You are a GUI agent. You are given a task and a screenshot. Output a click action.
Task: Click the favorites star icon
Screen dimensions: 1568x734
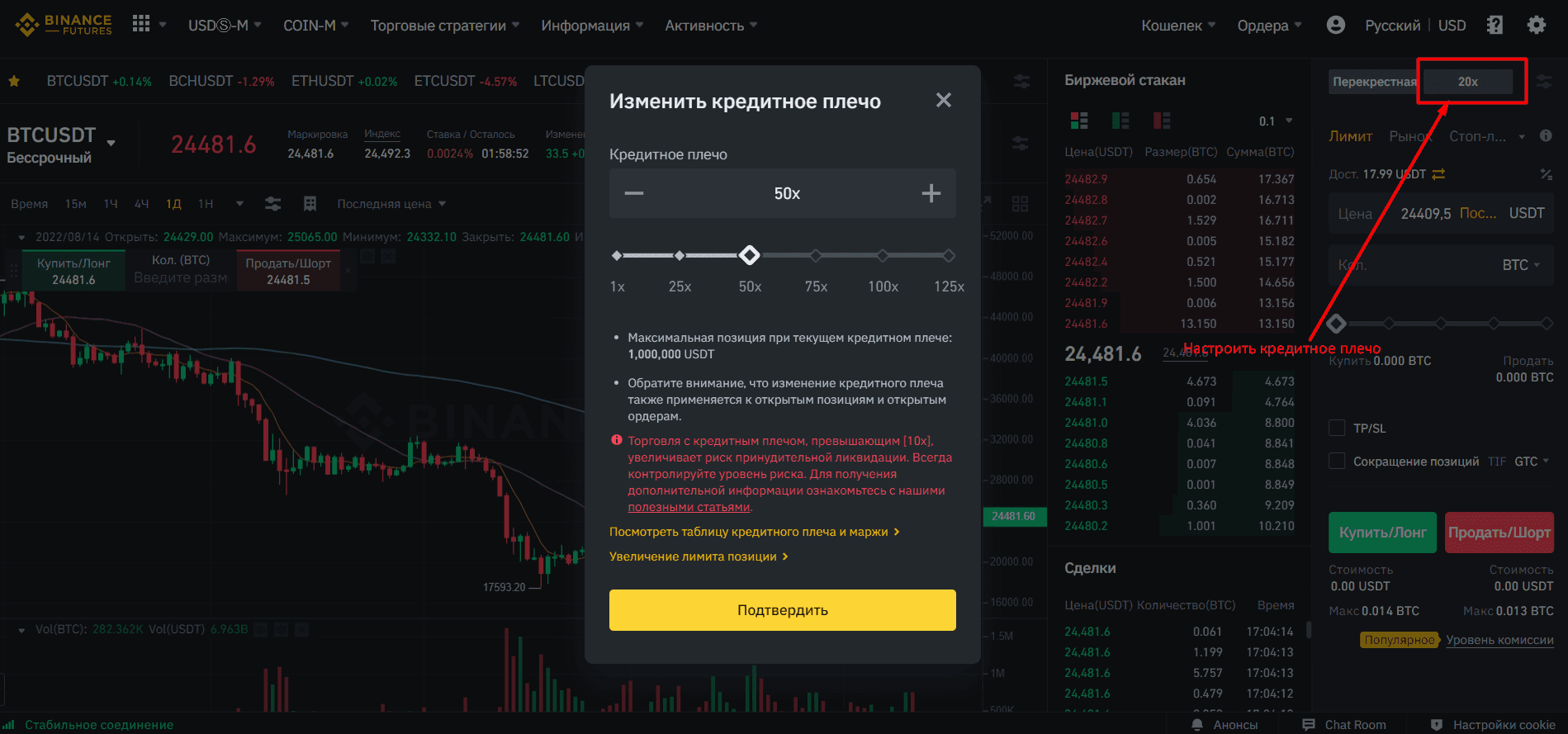point(14,81)
